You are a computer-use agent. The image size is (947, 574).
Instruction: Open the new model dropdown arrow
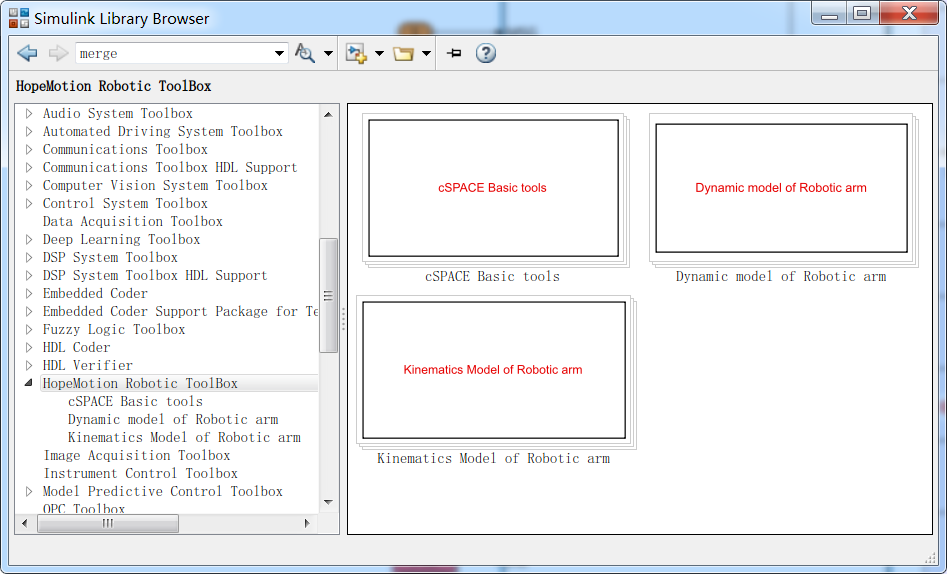pyautogui.click(x=379, y=53)
